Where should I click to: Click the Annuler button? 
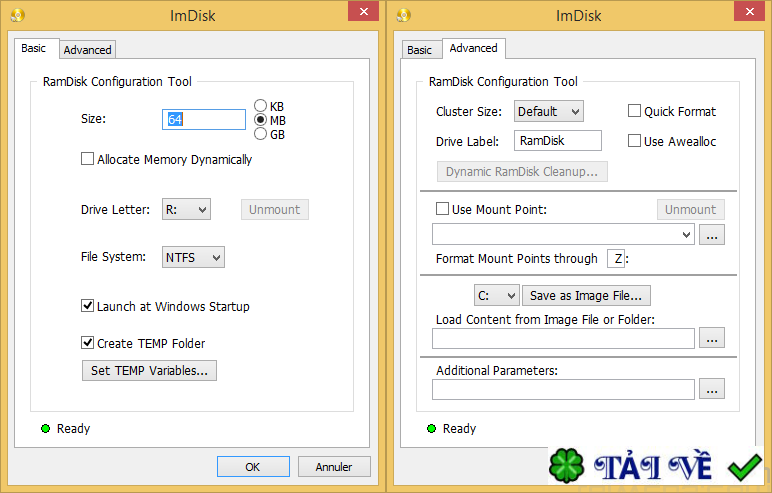tap(334, 466)
